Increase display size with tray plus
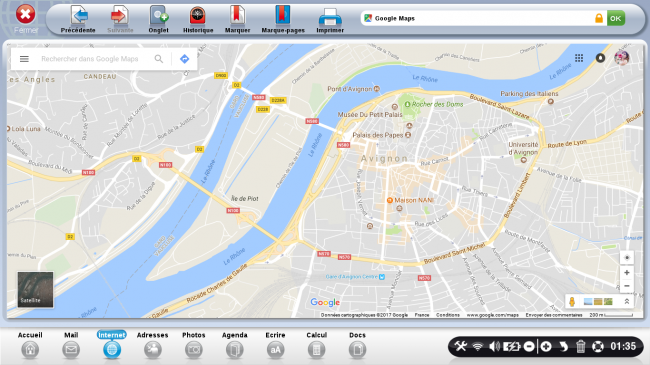This screenshot has width=650, height=365. coord(546,346)
